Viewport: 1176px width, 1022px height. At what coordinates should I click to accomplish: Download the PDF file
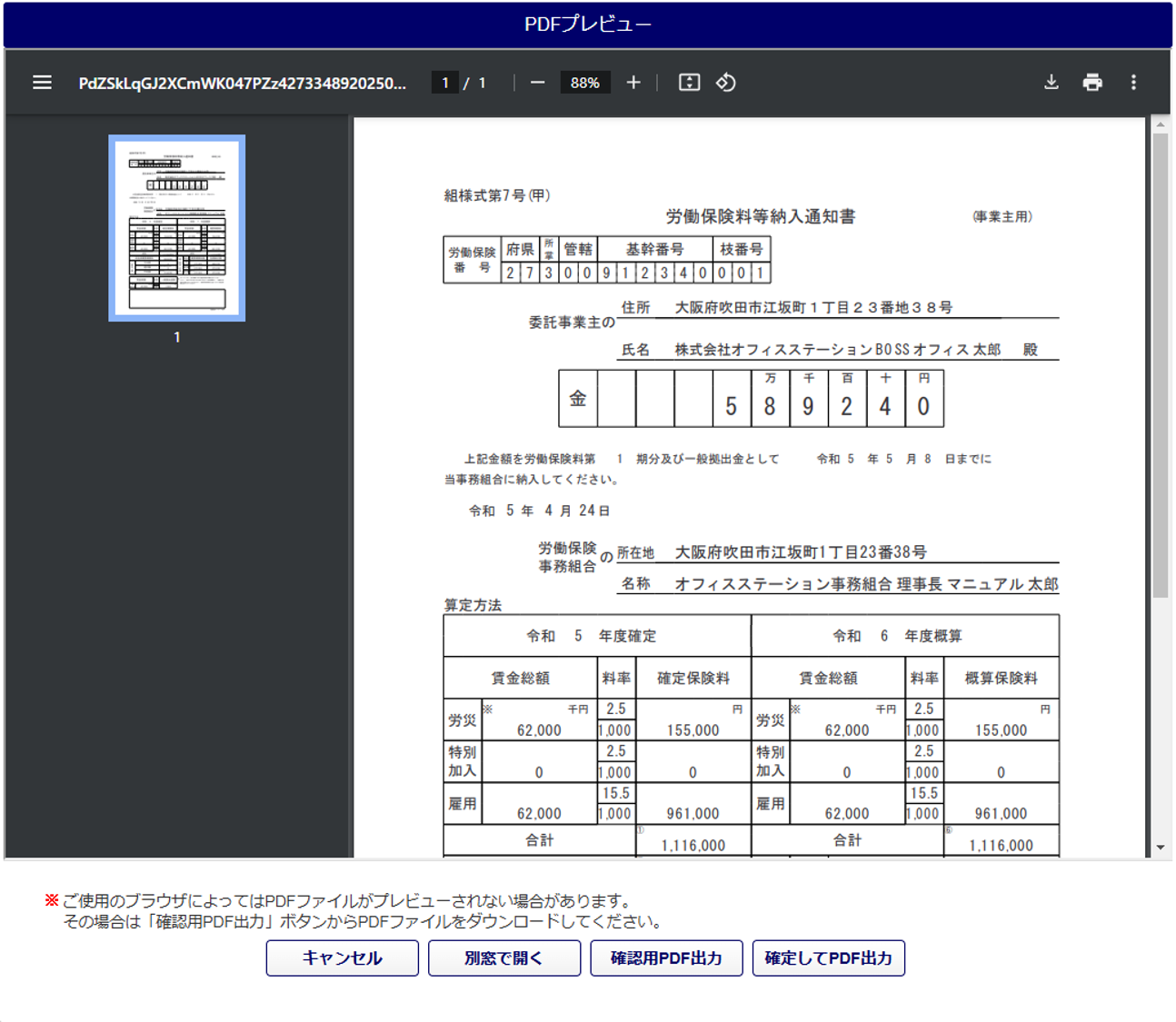tap(1051, 83)
